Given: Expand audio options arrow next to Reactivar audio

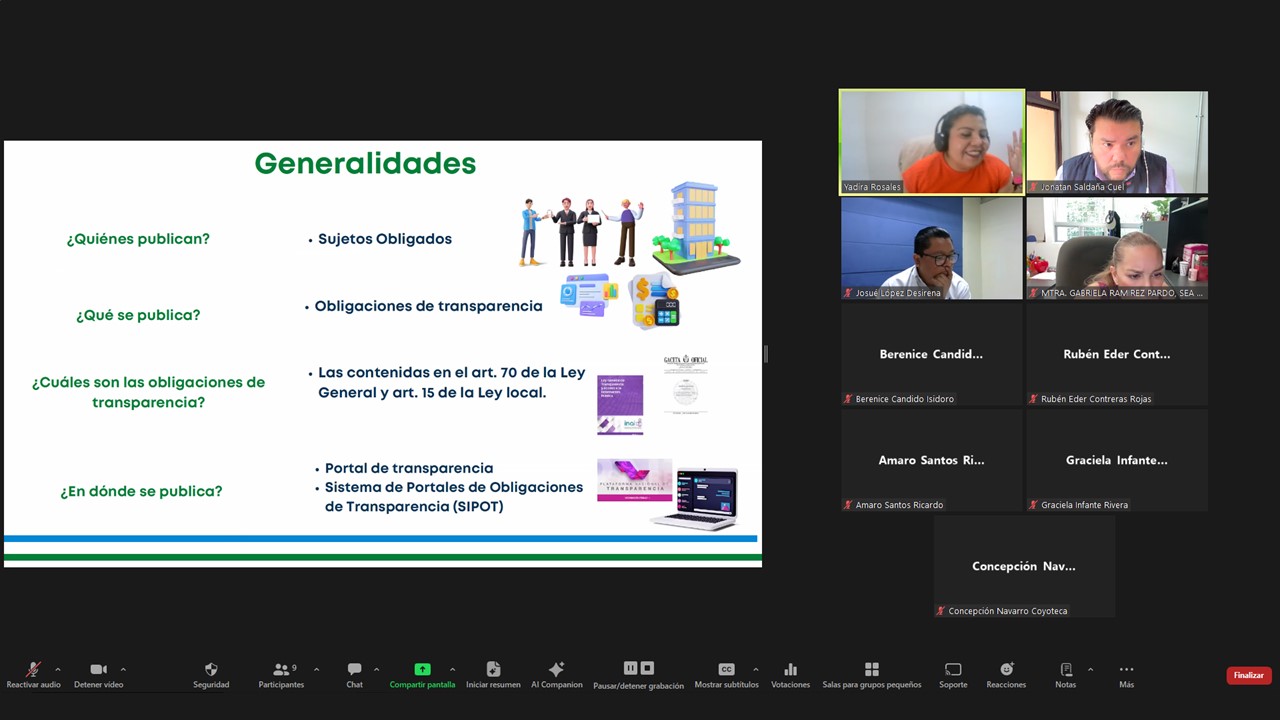Looking at the screenshot, I should click(57, 669).
